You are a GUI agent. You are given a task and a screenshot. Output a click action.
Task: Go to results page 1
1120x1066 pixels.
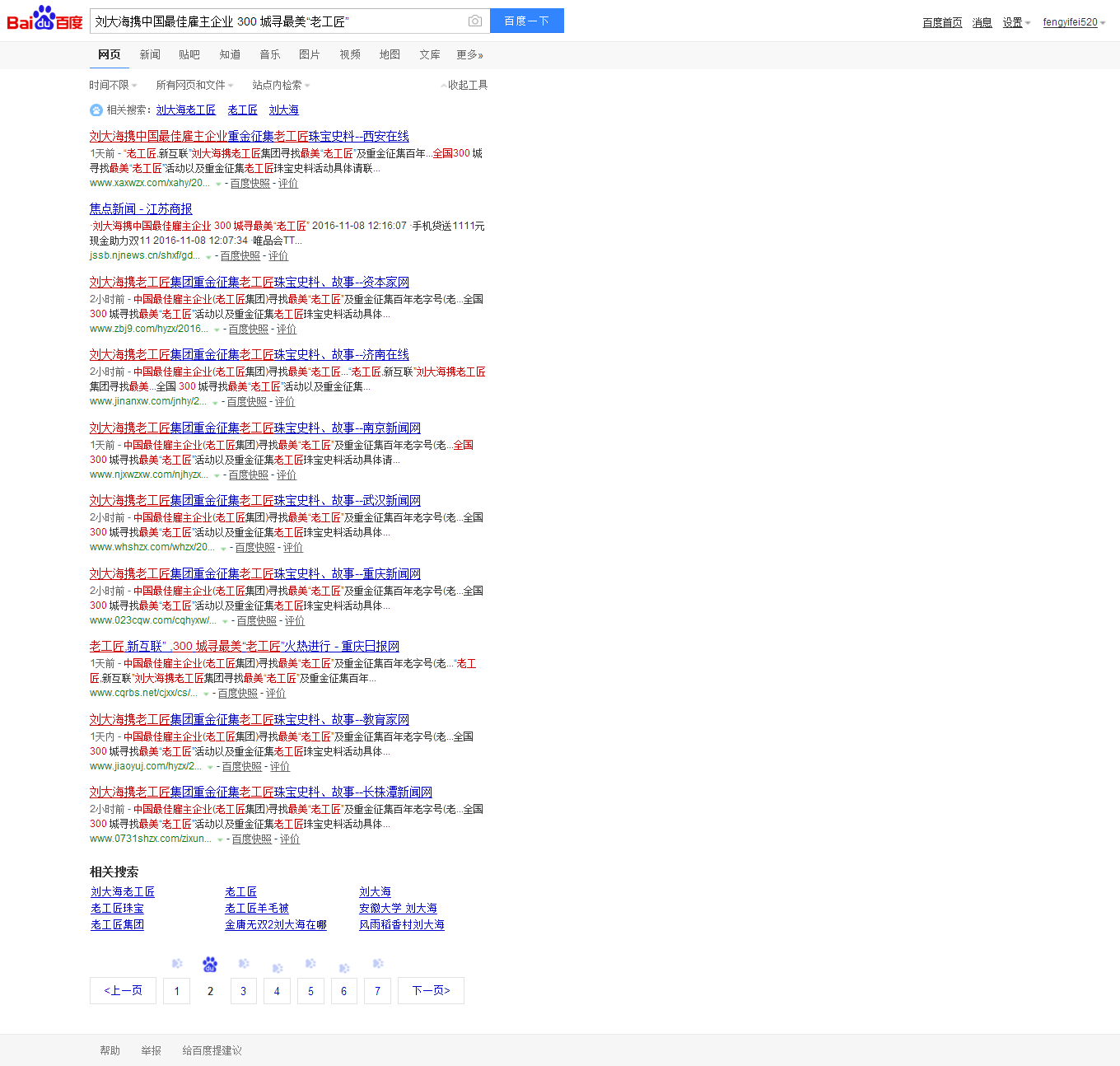click(x=177, y=991)
